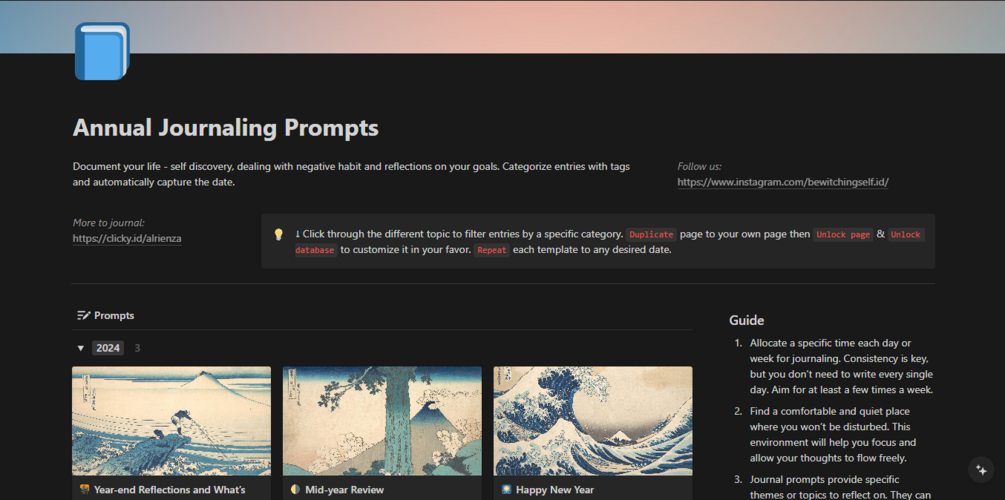
Task: Click the Happy New Year card title
Action: point(555,490)
